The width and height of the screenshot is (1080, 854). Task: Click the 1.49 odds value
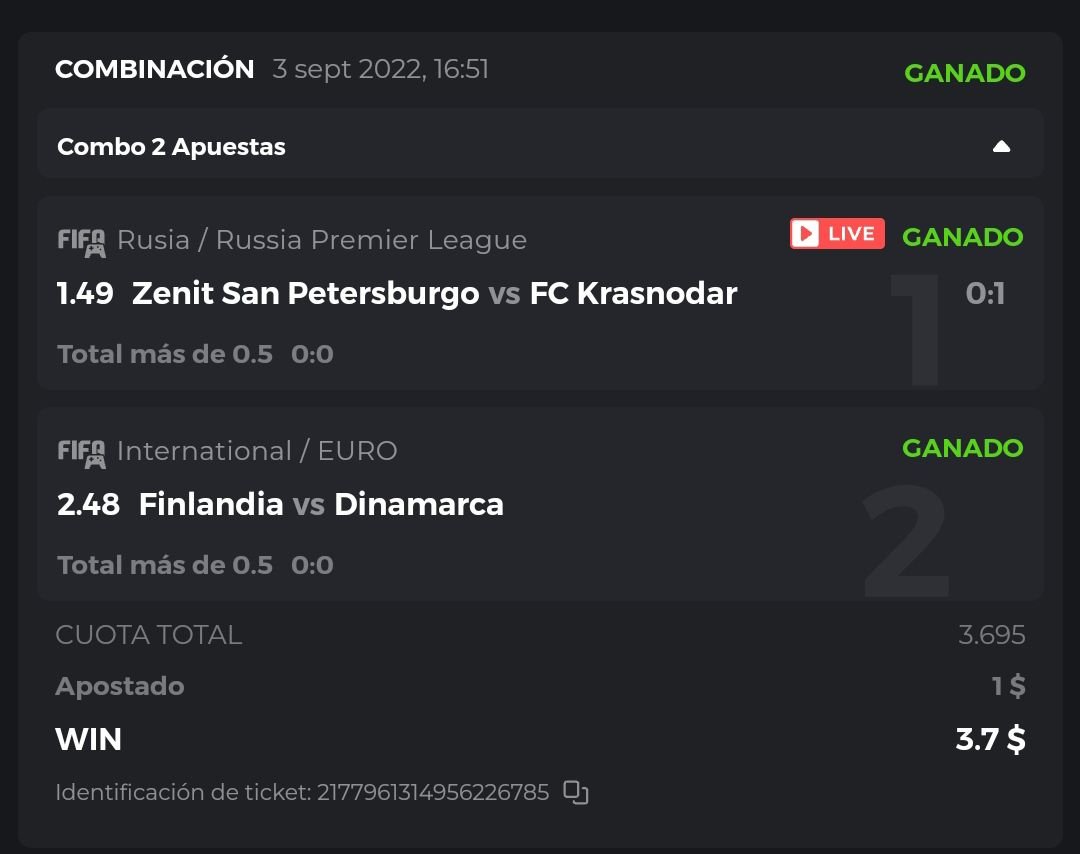click(x=85, y=293)
